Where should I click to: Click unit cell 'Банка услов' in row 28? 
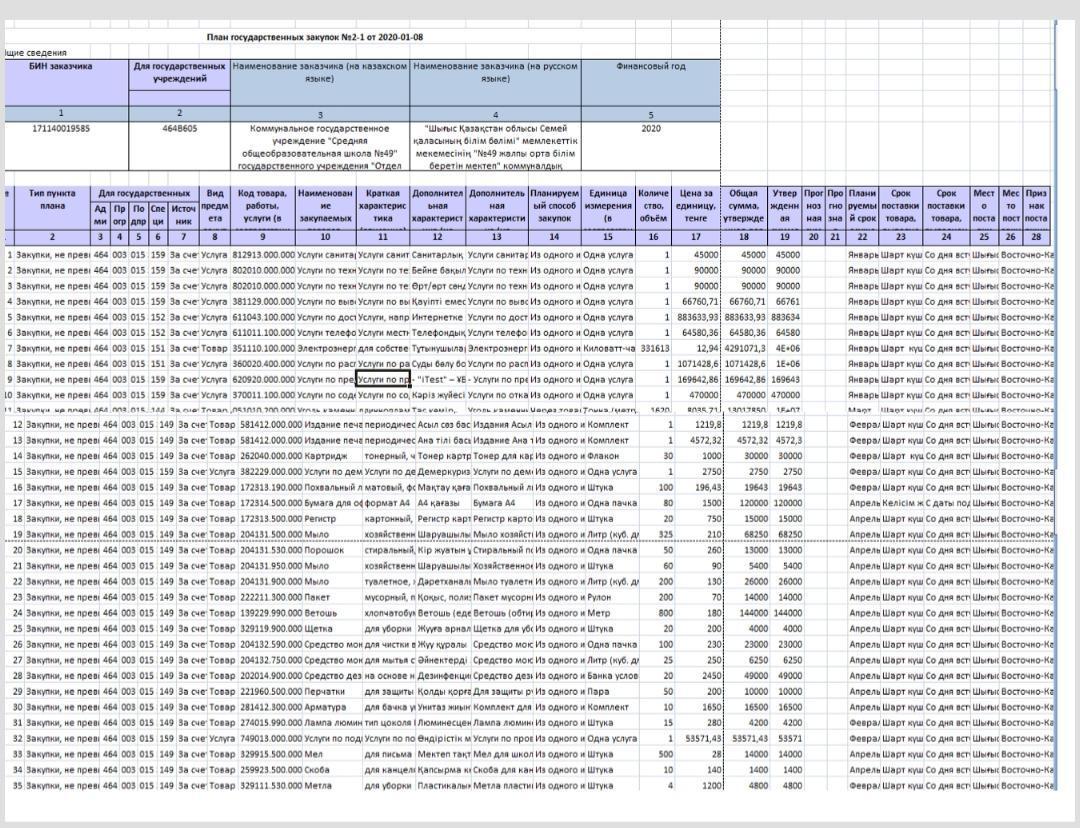point(612,676)
